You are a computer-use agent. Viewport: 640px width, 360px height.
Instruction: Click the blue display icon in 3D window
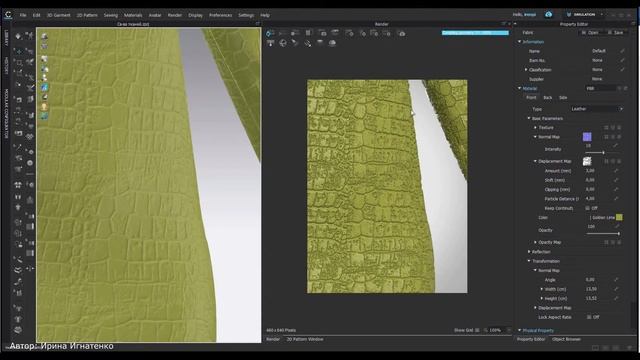pos(44,87)
